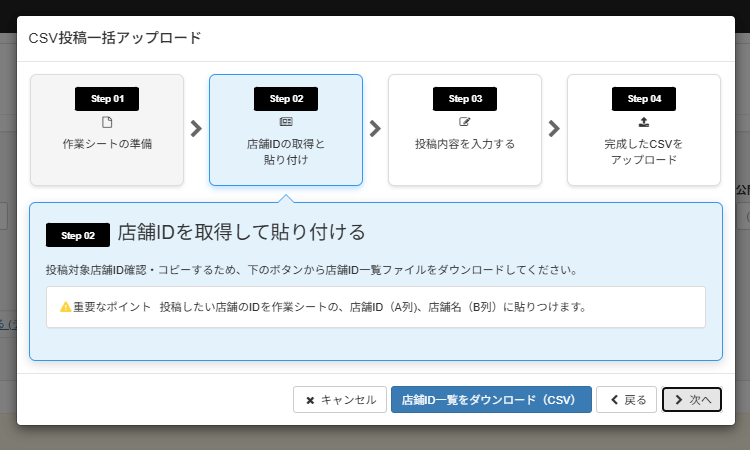Click the 戻る button
The image size is (750, 450).
[x=627, y=400]
